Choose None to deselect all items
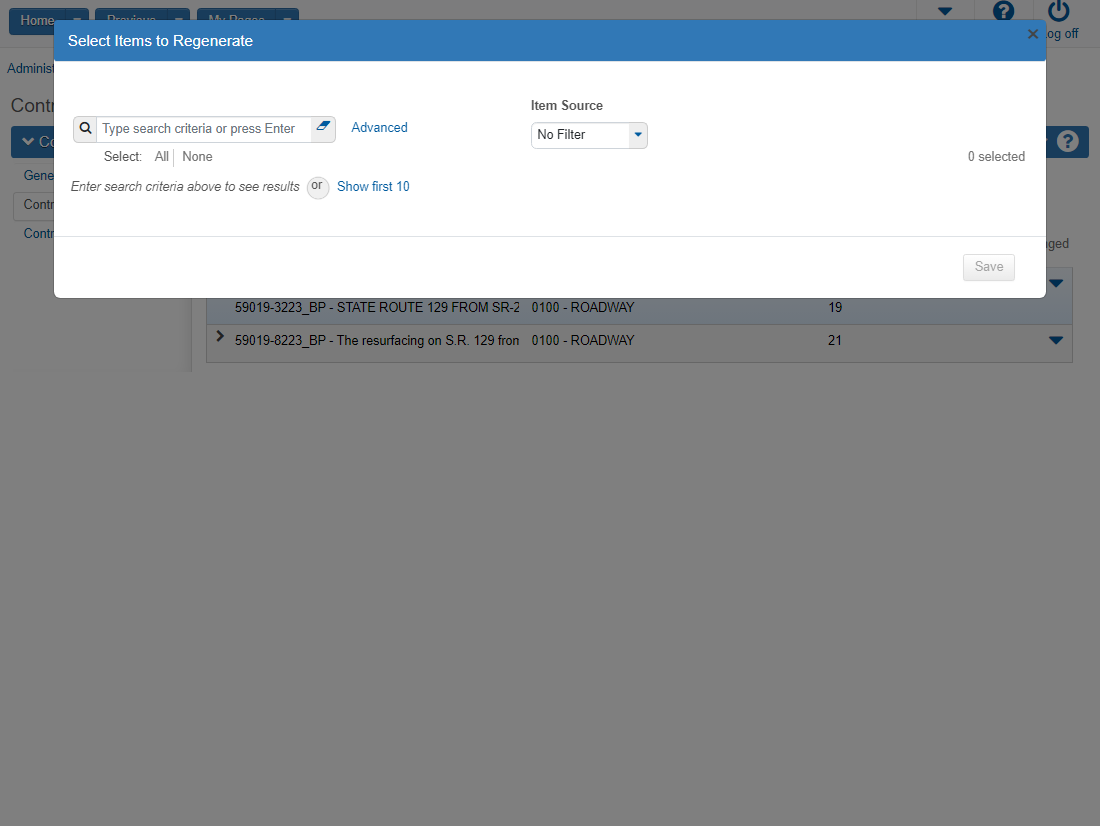1100x826 pixels. [x=197, y=157]
